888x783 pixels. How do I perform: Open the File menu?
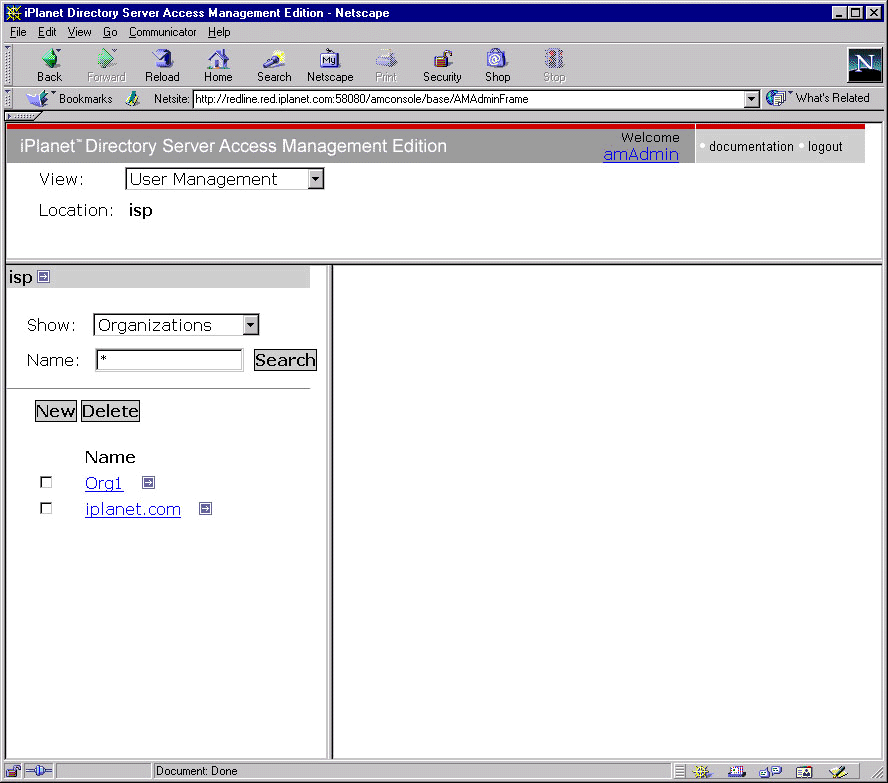click(18, 32)
